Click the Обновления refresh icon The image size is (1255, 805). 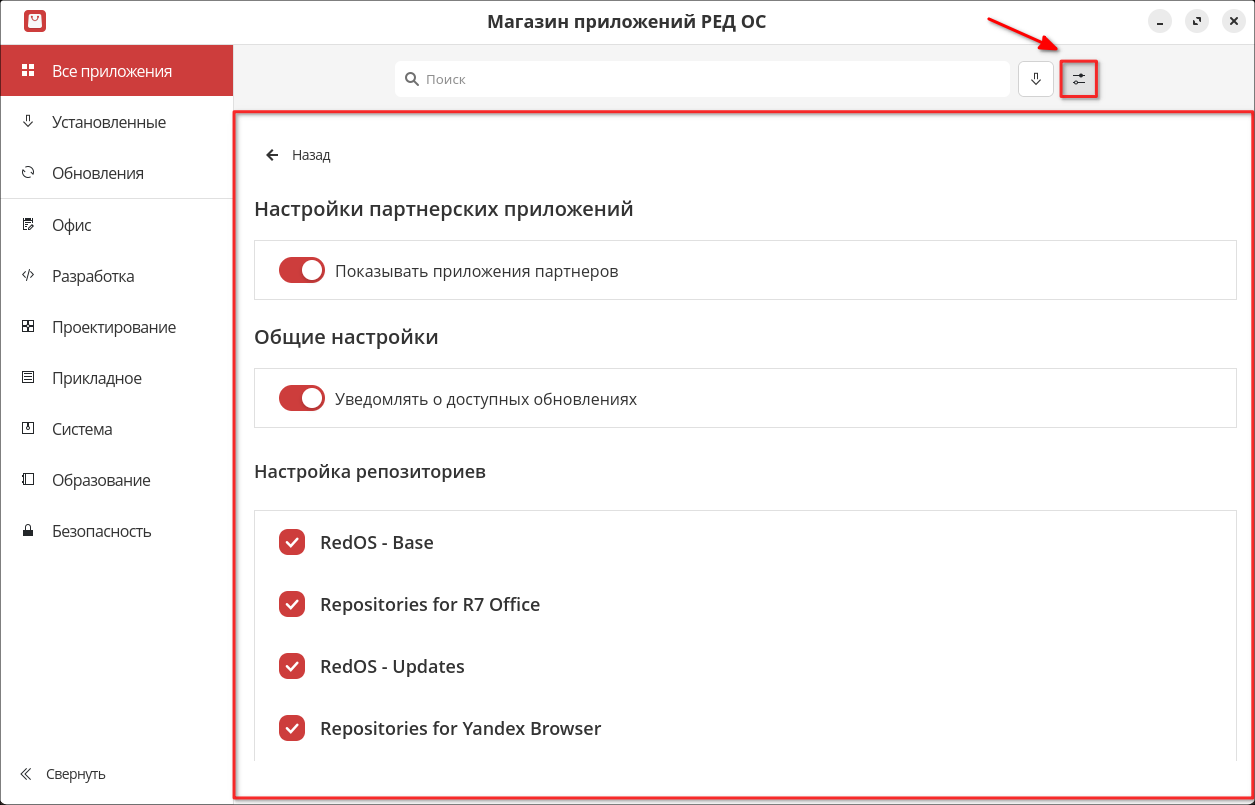(29, 173)
